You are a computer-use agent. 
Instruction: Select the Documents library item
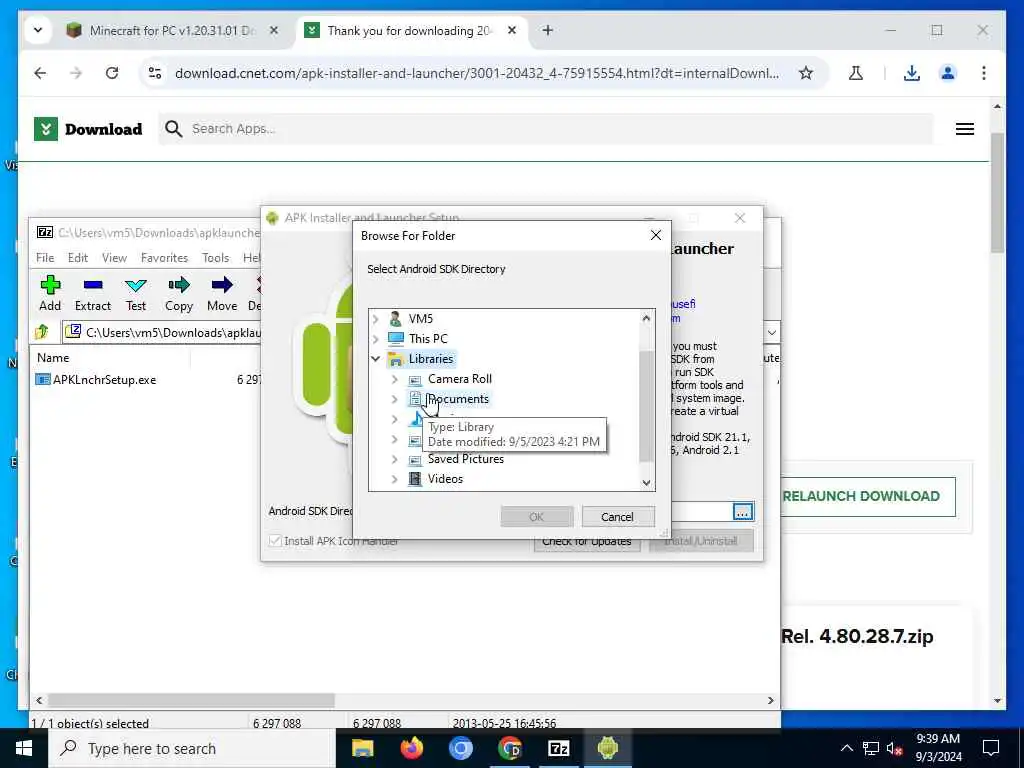coord(458,399)
